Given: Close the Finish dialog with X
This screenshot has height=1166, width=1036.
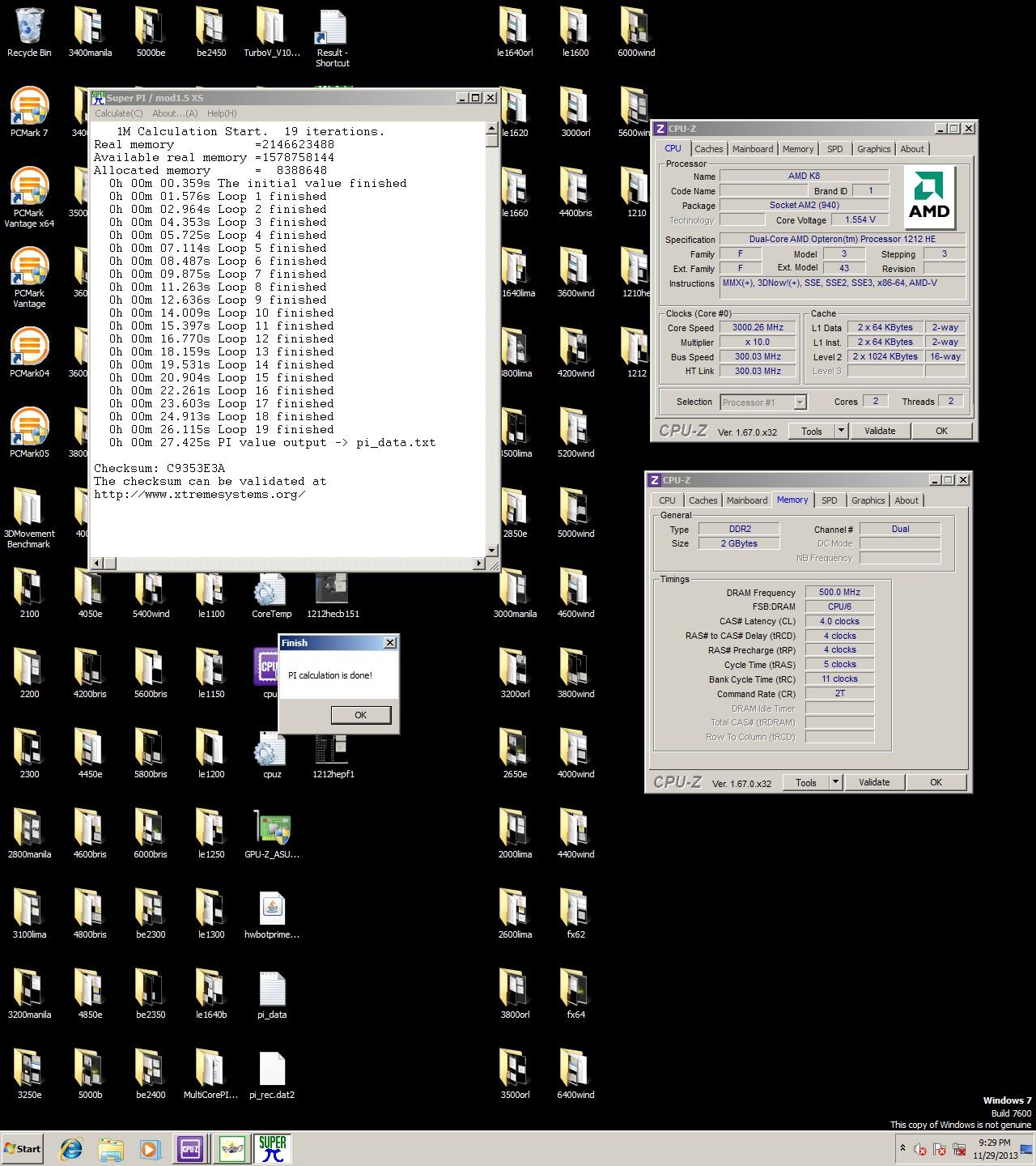Looking at the screenshot, I should coord(389,642).
